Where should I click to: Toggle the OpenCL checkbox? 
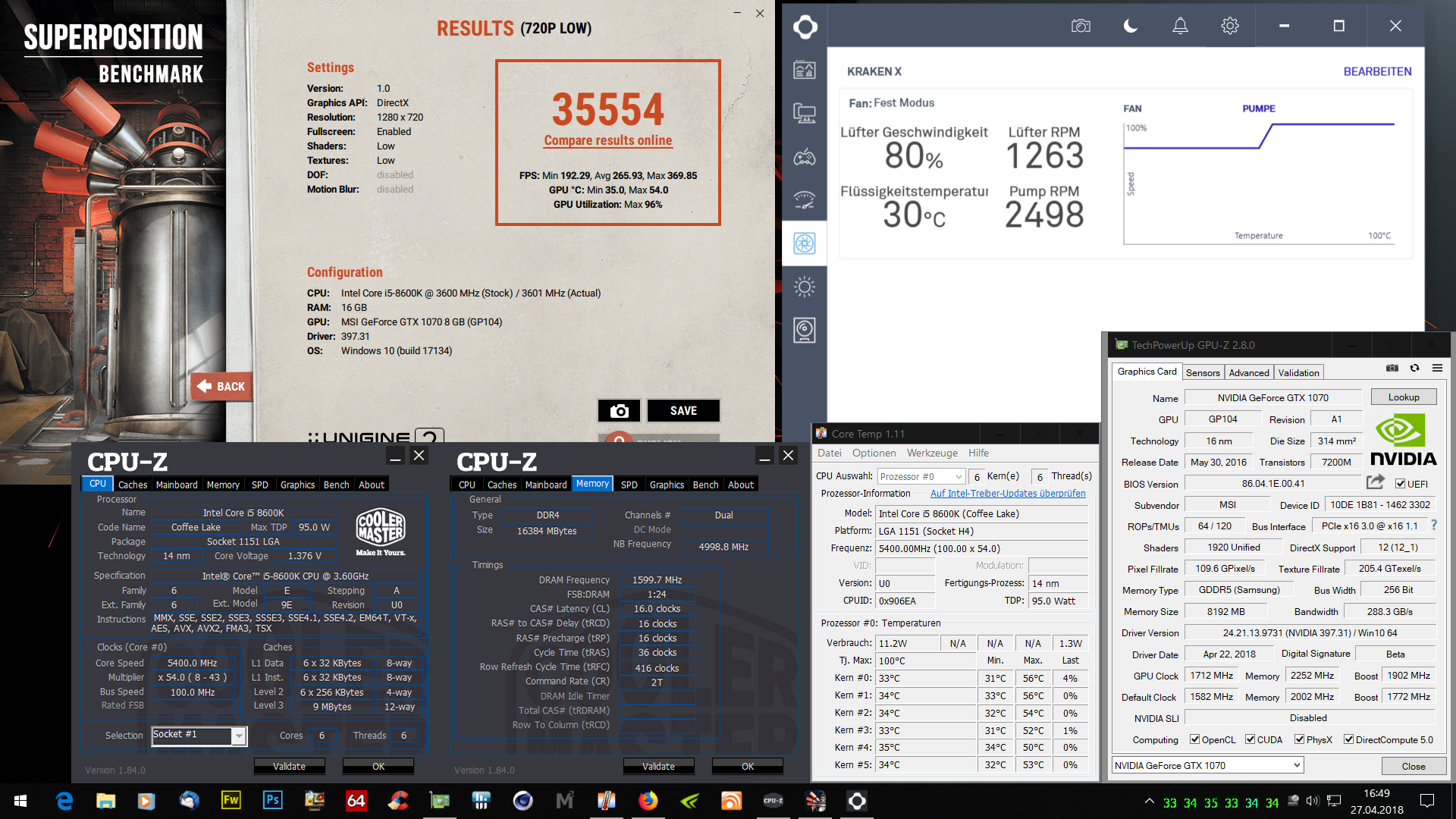[x=1194, y=739]
